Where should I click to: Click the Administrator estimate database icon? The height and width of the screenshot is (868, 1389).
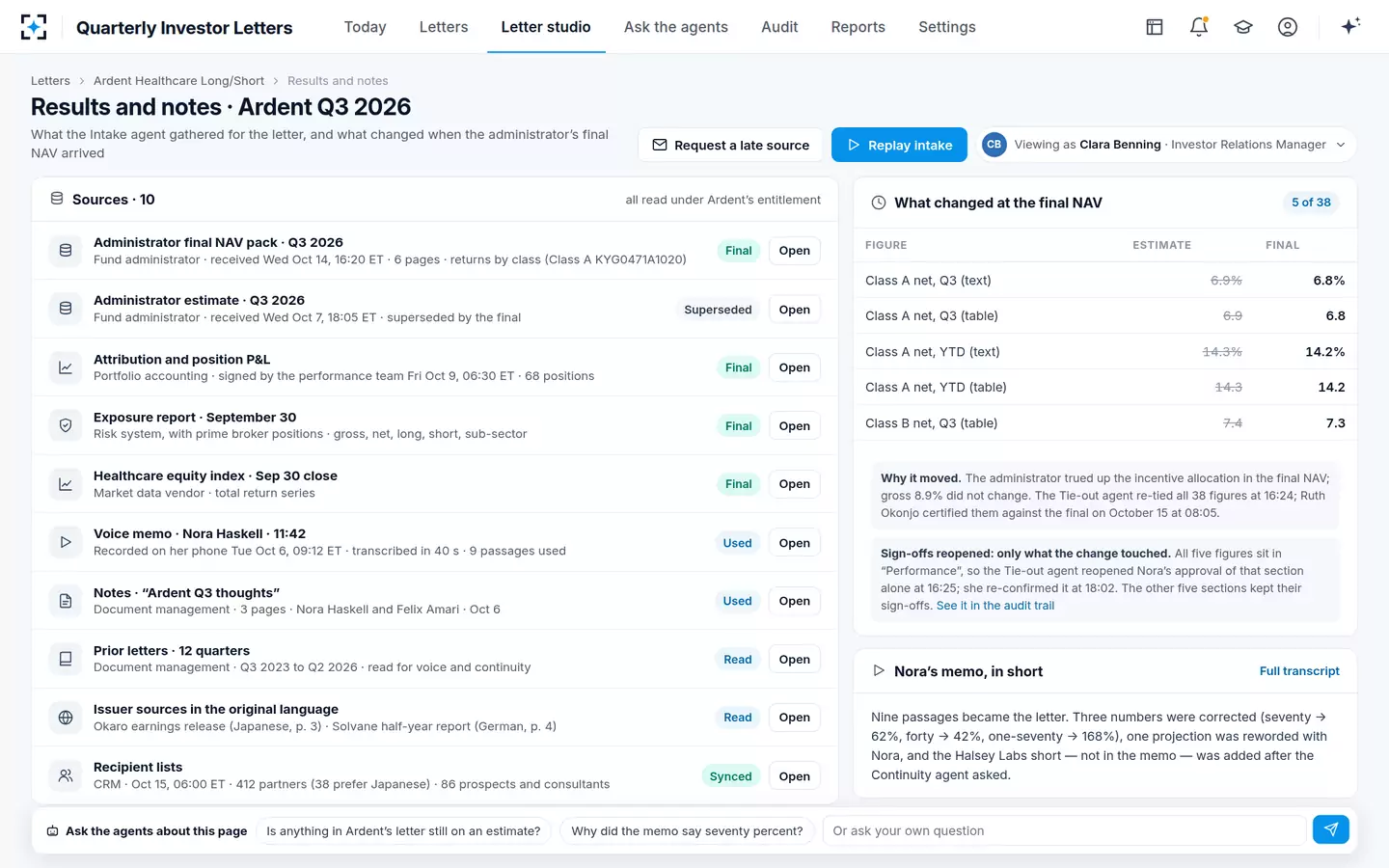66,309
